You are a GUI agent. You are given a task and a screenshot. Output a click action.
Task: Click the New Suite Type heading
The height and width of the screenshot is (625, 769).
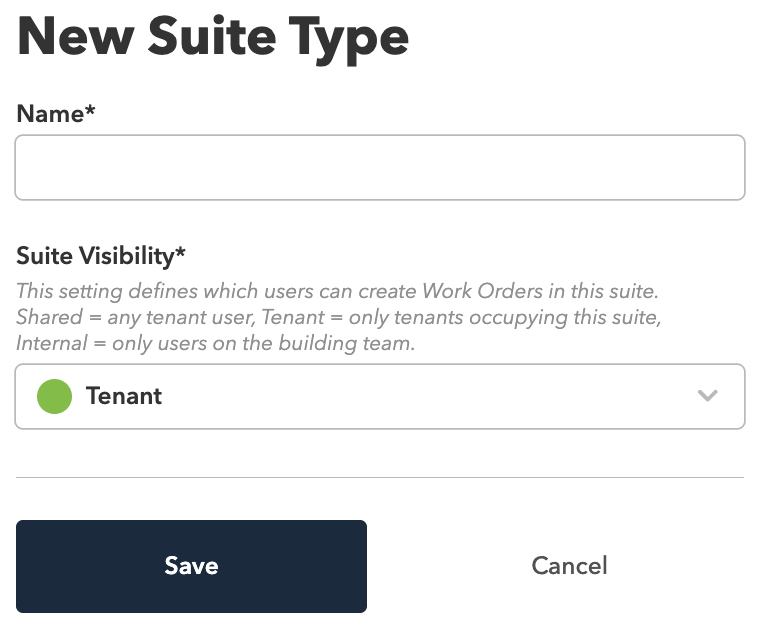pyautogui.click(x=212, y=38)
